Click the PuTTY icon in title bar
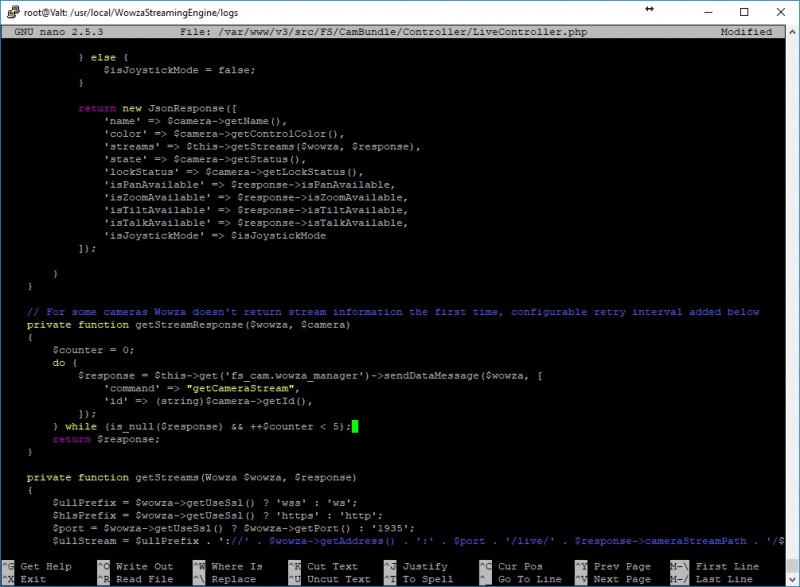This screenshot has width=800, height=587. (x=13, y=12)
